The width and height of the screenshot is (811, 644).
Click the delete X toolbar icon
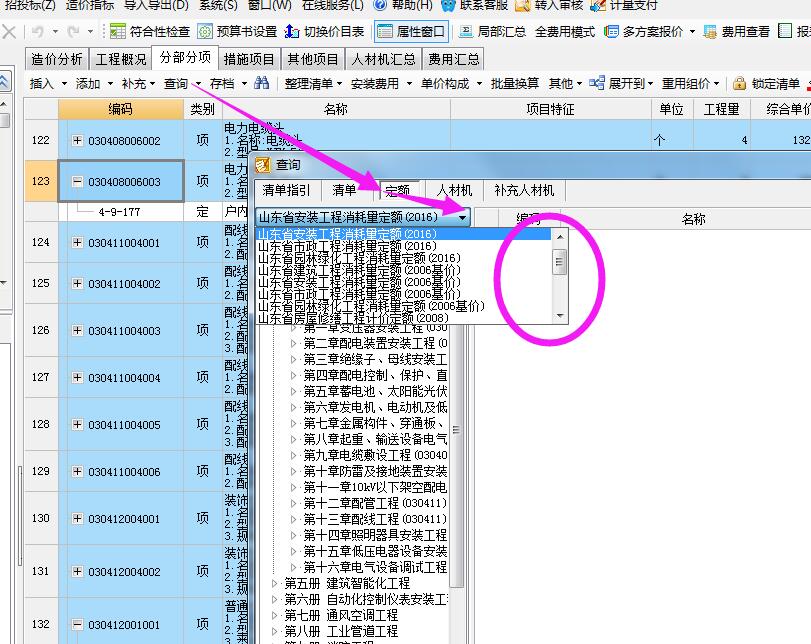[x=9, y=32]
